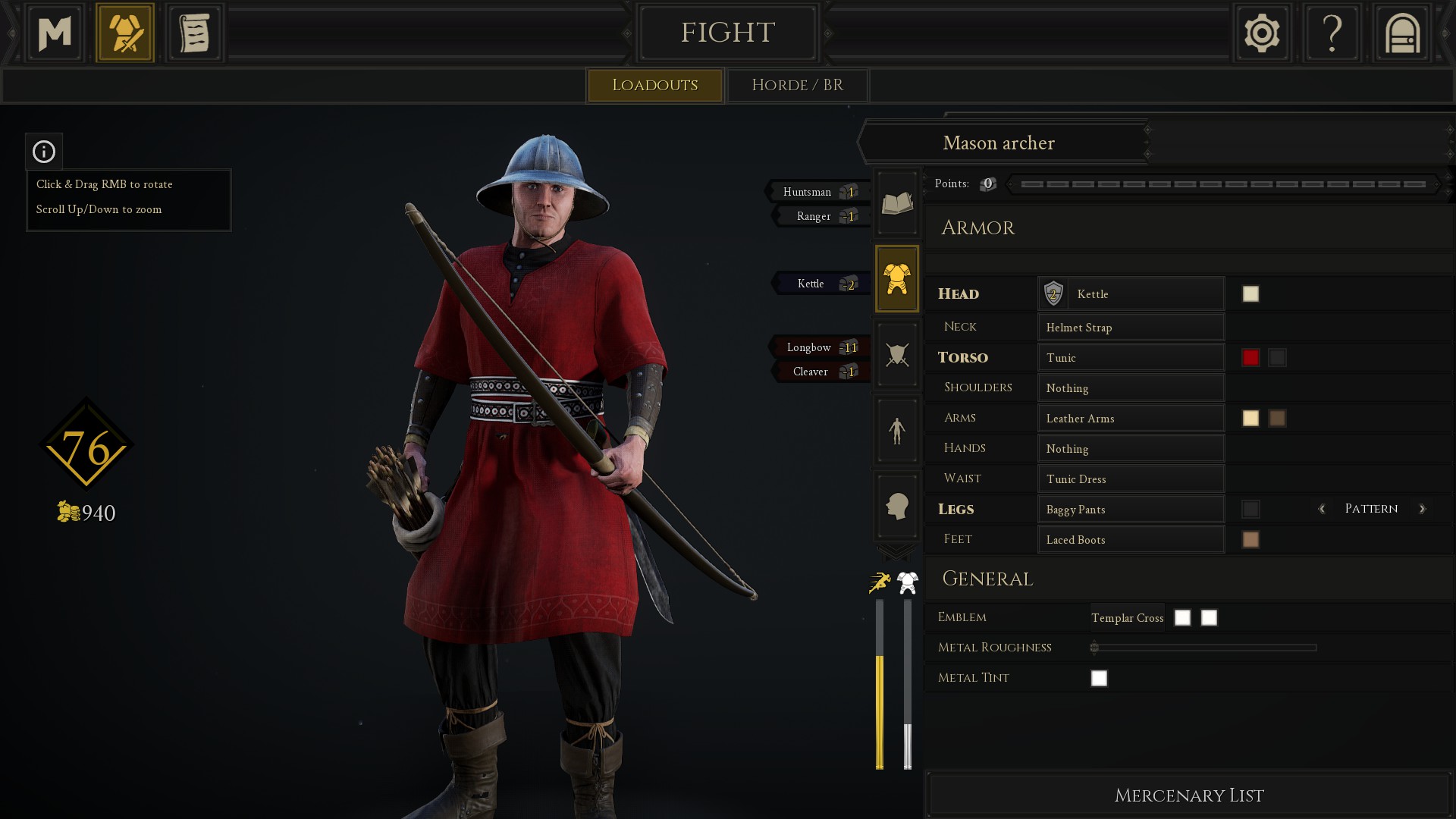
Task: Open the Feet Laced Boots selector
Action: coord(1131,539)
